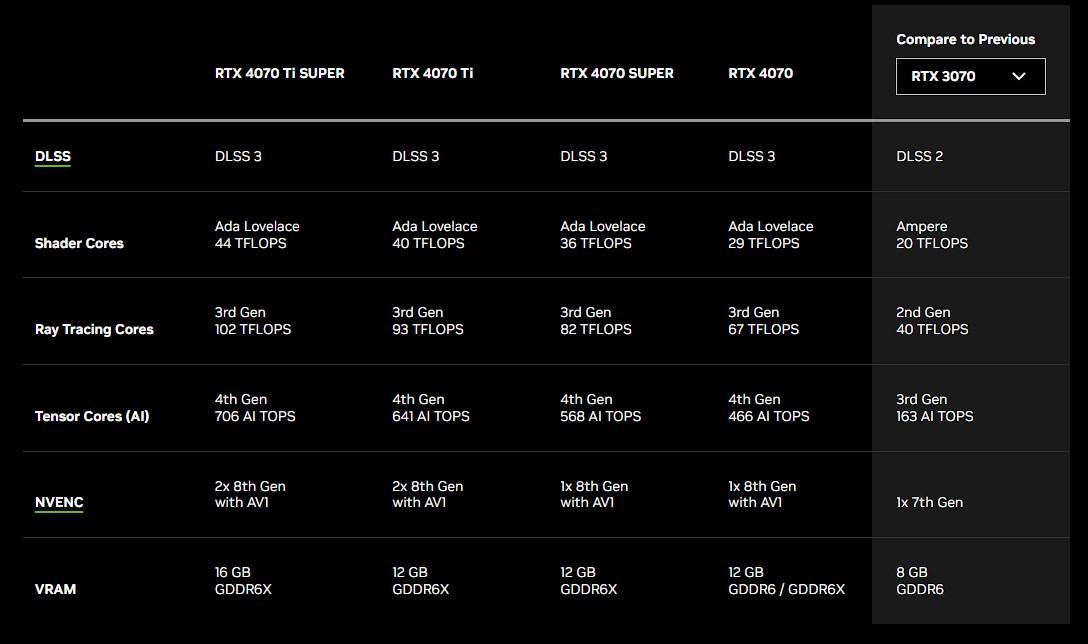Click the 16 GB GDDR6X VRAM cell
1088x644 pixels.
click(x=243, y=581)
